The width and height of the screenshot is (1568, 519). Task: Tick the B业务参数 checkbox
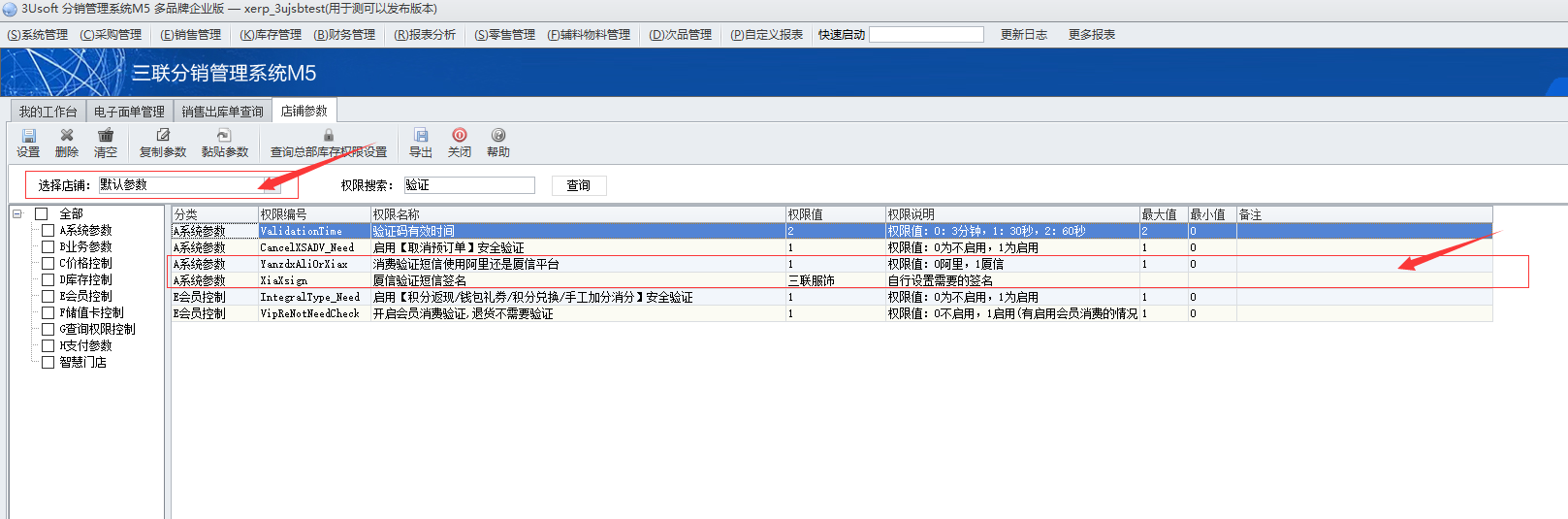(x=48, y=246)
